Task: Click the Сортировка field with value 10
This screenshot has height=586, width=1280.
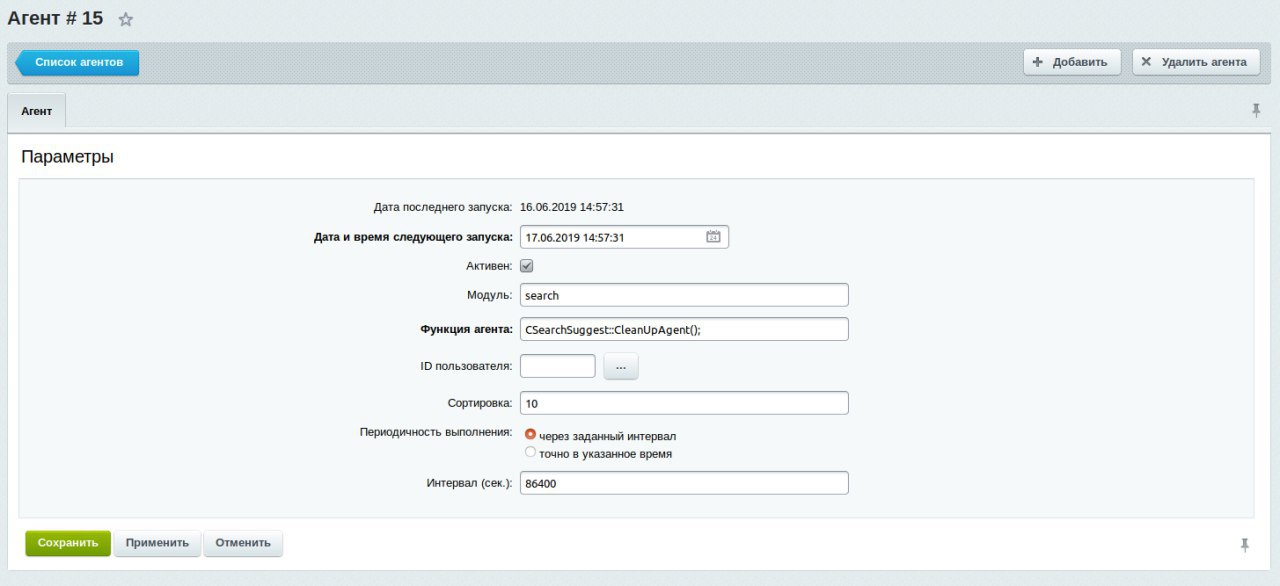Action: [684, 403]
